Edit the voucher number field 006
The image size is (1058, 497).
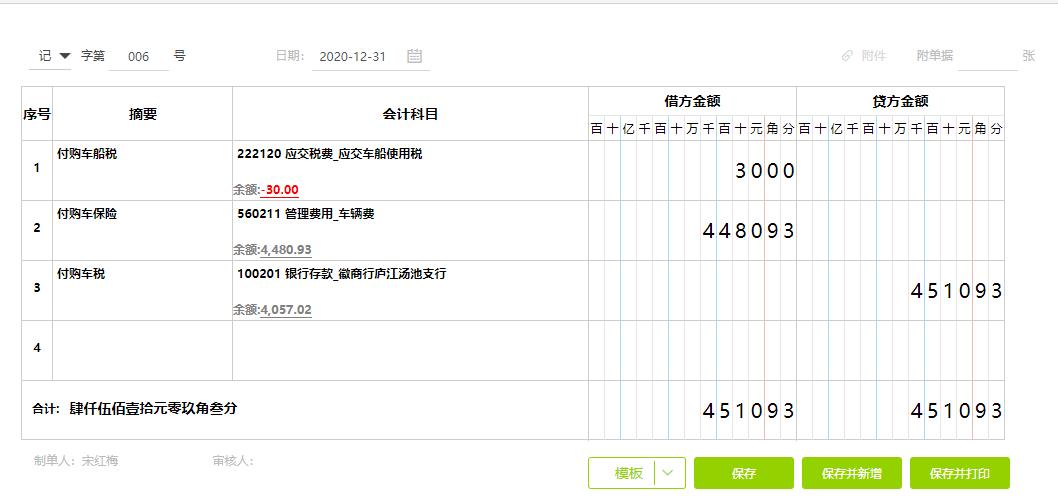[x=139, y=57]
